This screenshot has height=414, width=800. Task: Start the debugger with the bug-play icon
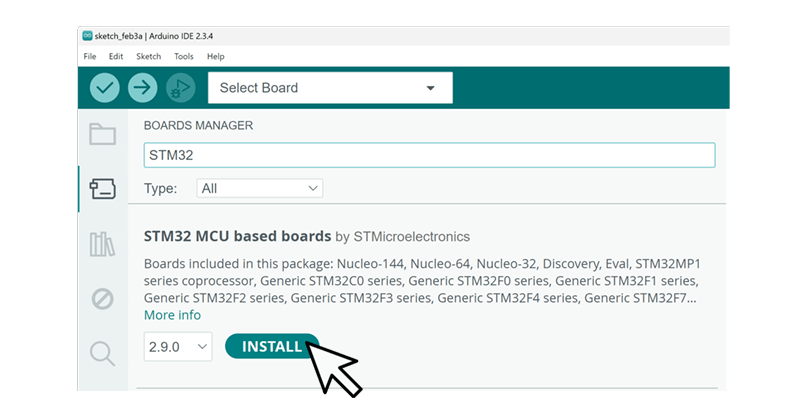(181, 88)
